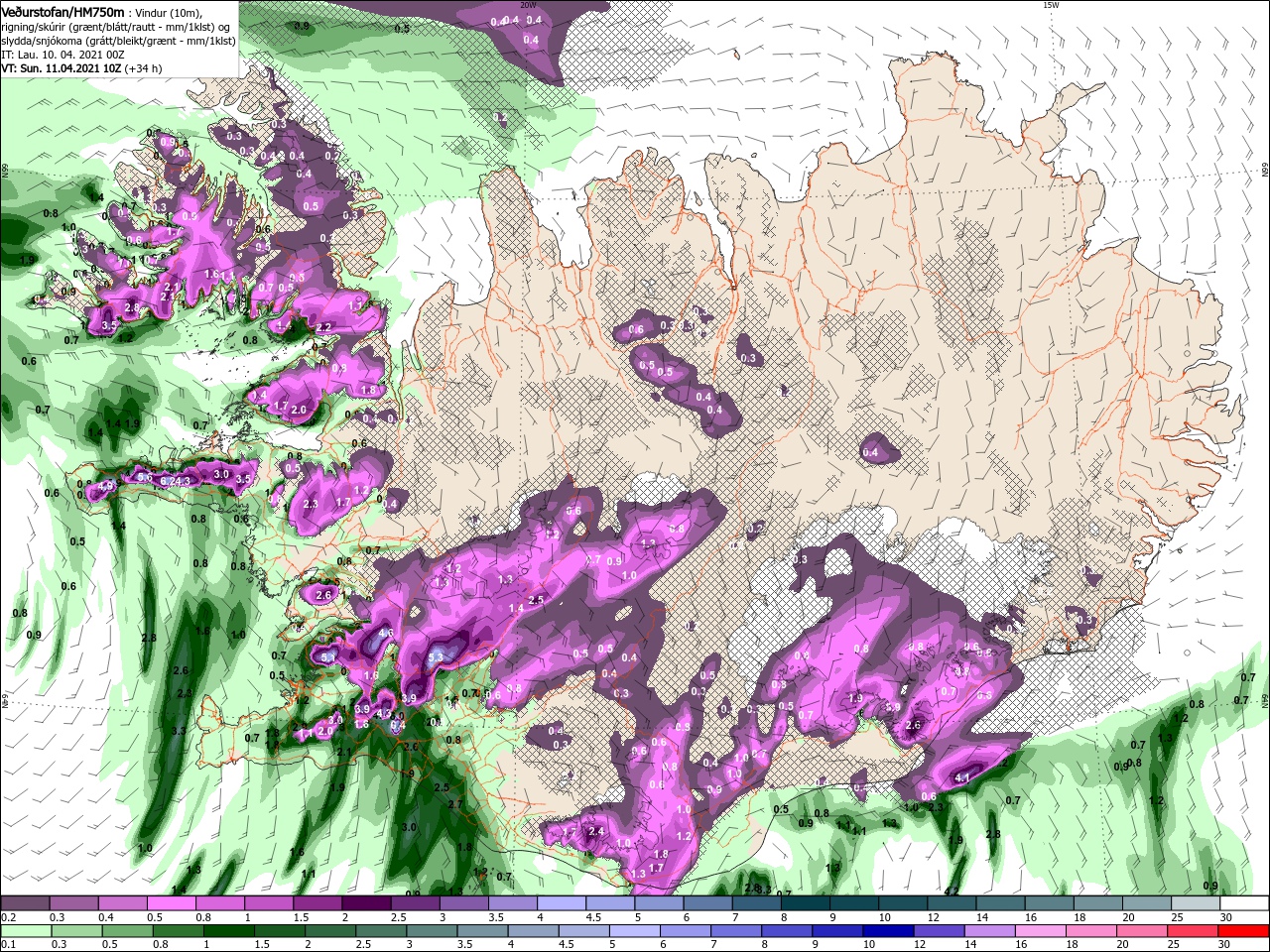
Task: Click the lower-row 0.5 green swatch
Action: (126, 931)
